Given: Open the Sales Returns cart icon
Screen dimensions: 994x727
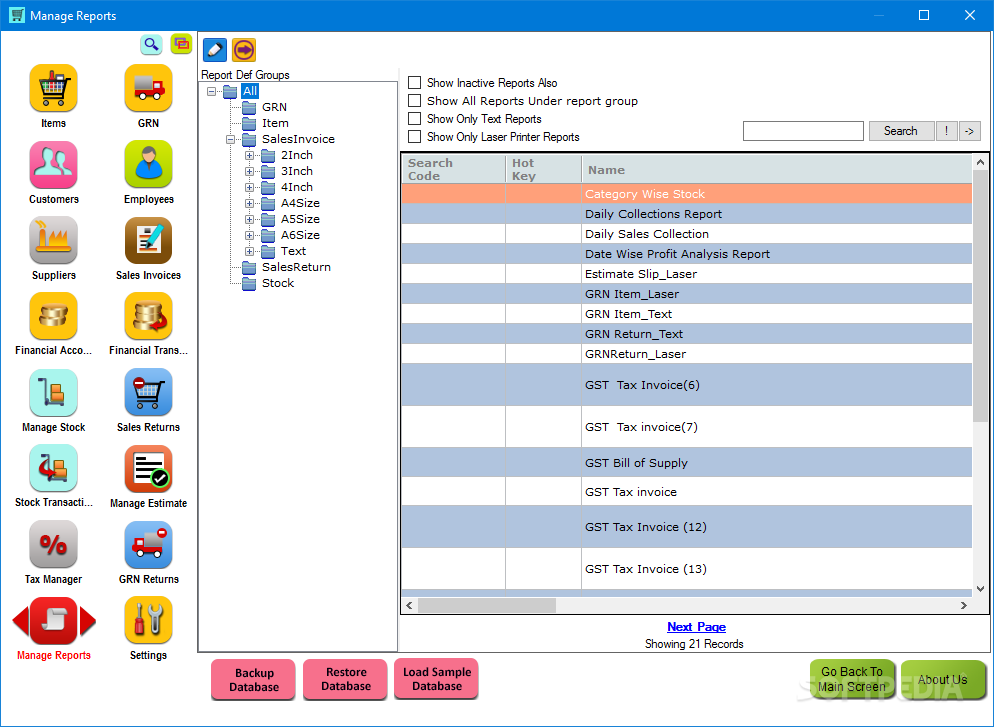Looking at the screenshot, I should tap(148, 392).
